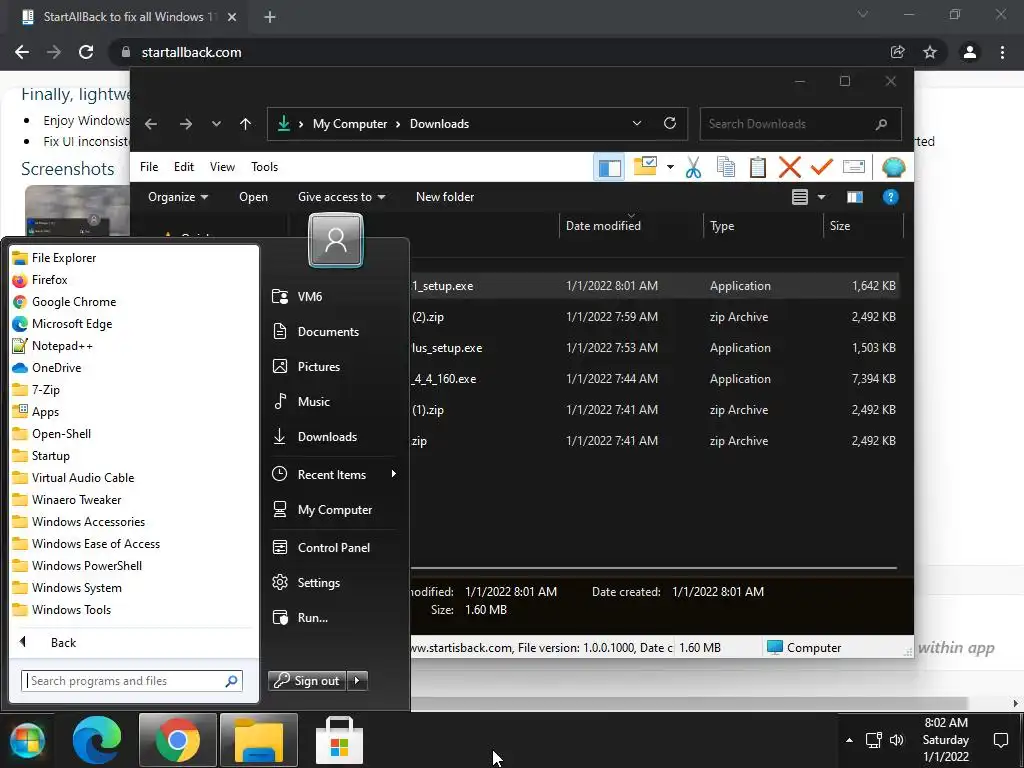Viewport: 1024px width, 768px height.
Task: Click the Cut scissors toolbar icon
Action: (693, 167)
